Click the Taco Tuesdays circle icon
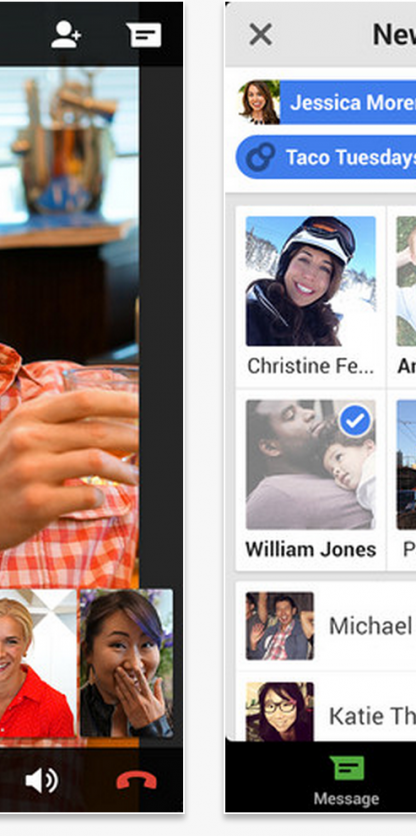The width and height of the screenshot is (416, 836). [x=261, y=157]
